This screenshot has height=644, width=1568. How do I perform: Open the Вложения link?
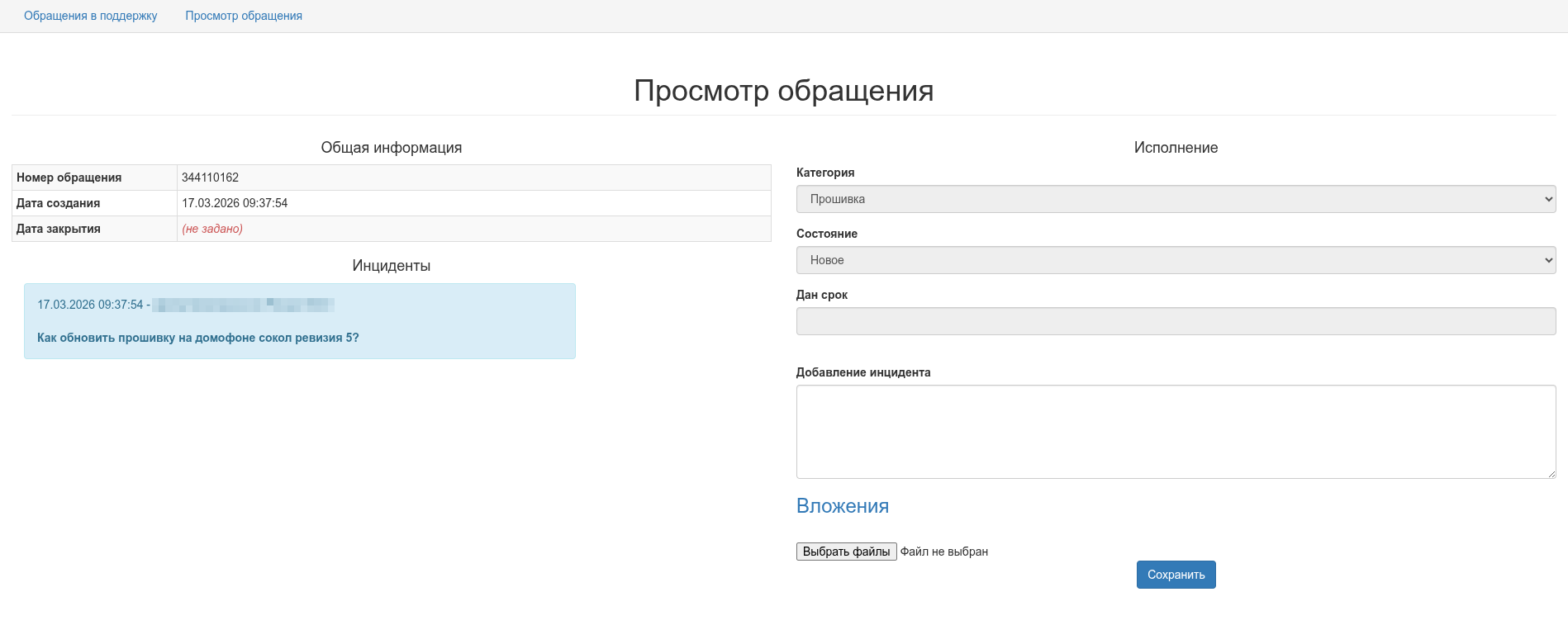(842, 506)
